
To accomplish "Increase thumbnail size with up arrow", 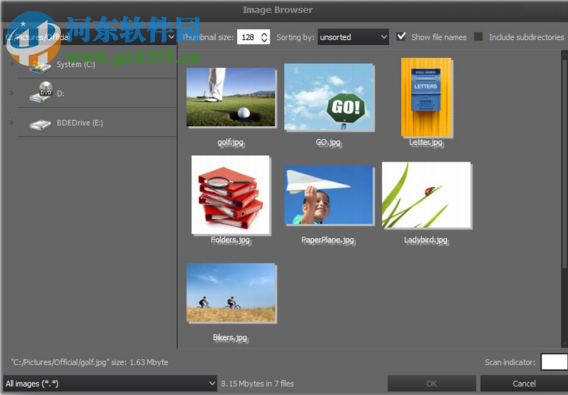I will click(264, 34).
